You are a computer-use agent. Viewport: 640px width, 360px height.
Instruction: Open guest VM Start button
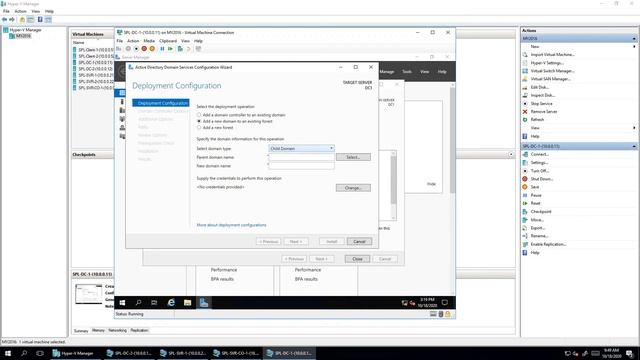pyautogui.click(x=122, y=302)
